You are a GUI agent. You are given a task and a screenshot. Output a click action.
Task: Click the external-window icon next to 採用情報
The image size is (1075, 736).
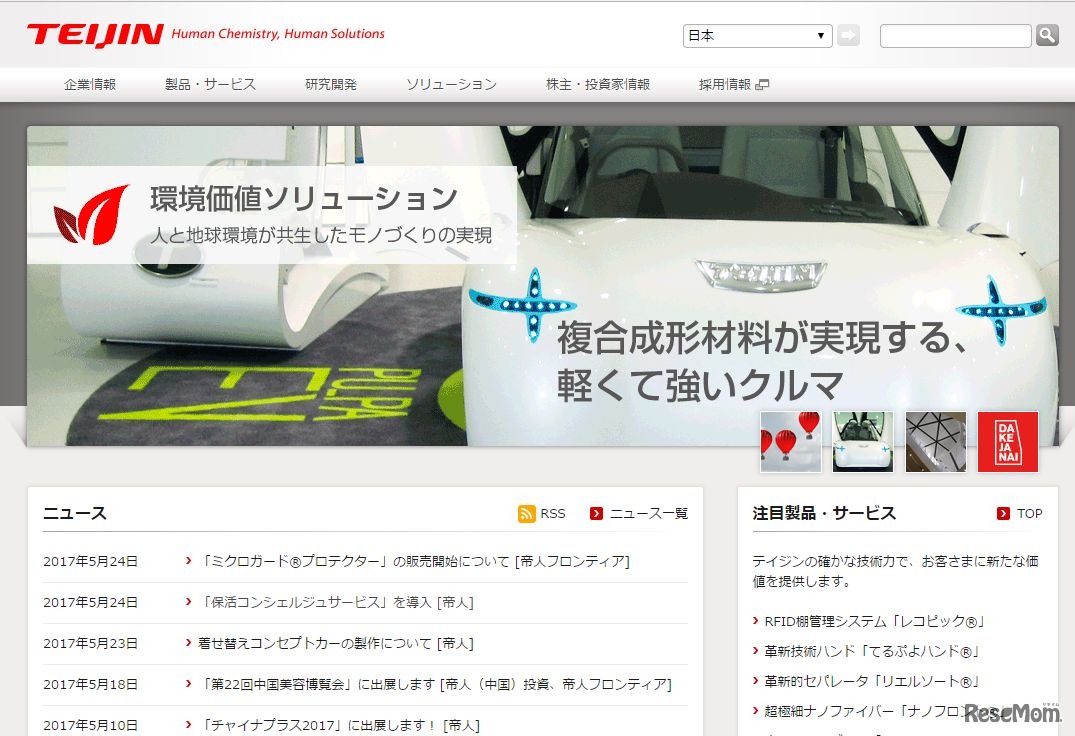[x=764, y=84]
